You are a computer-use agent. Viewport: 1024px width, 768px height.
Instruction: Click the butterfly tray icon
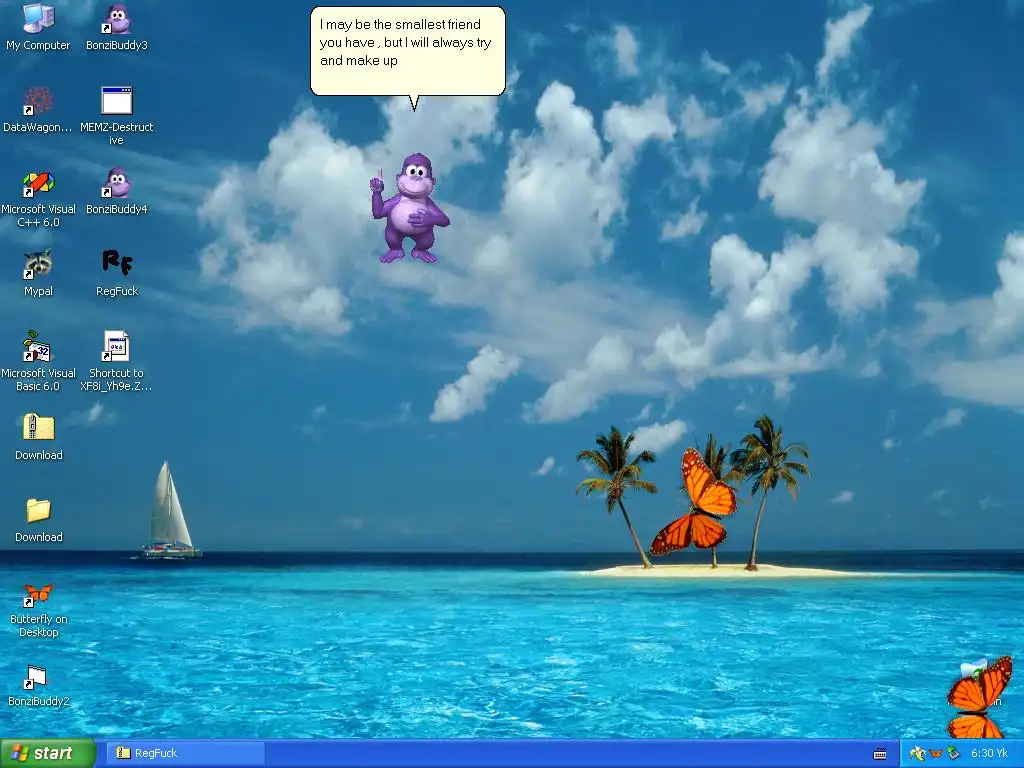pos(936,754)
